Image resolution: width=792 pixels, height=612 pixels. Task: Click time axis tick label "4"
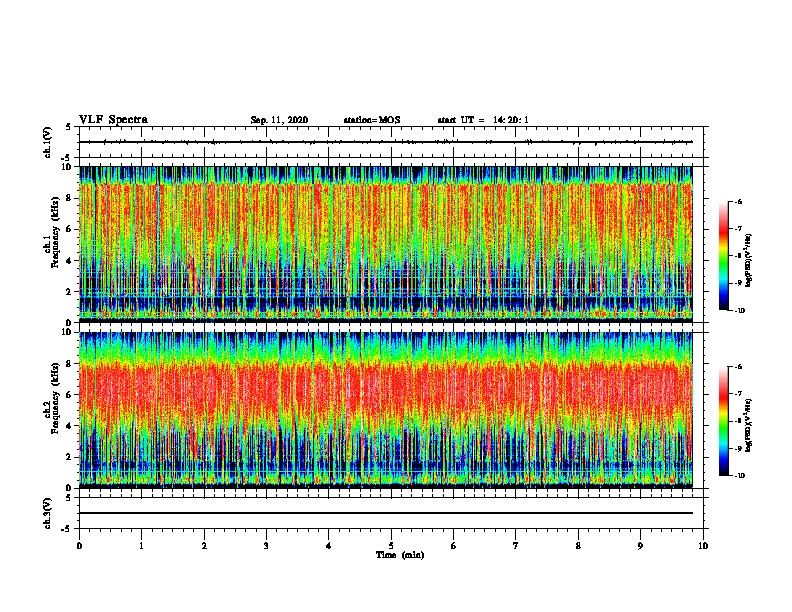[329, 546]
